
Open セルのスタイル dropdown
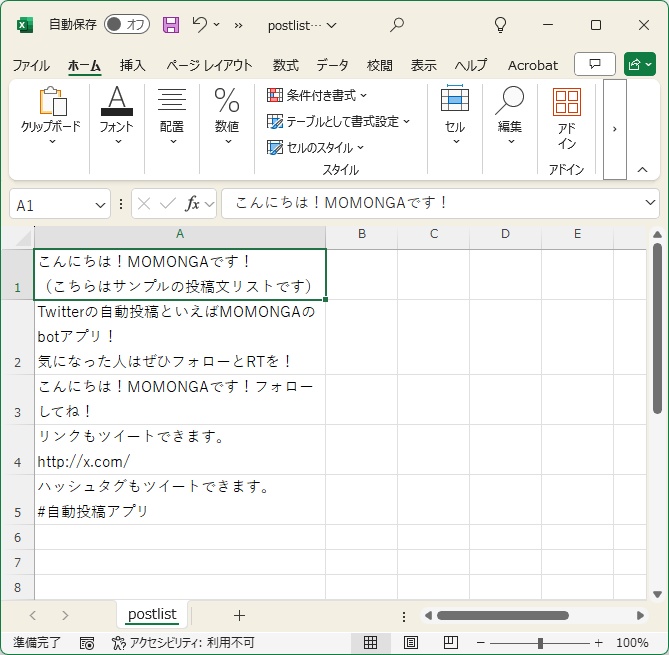pos(315,148)
